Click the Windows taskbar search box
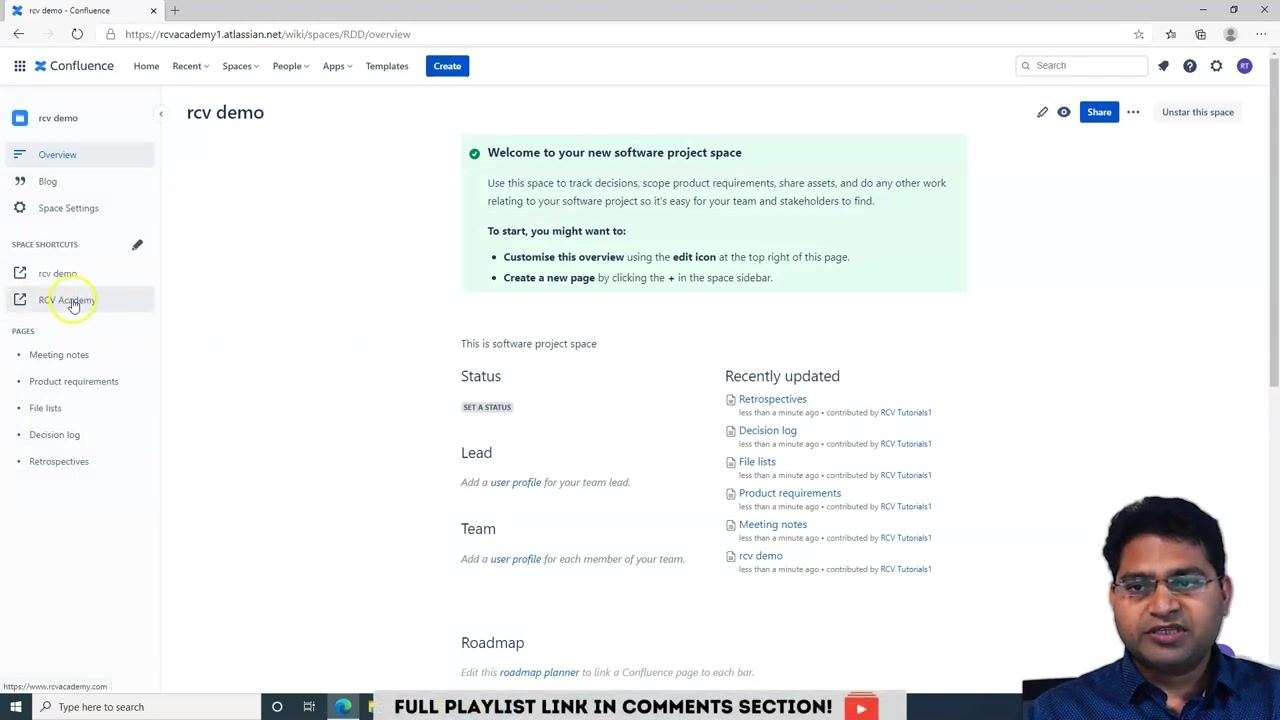 [x=145, y=707]
